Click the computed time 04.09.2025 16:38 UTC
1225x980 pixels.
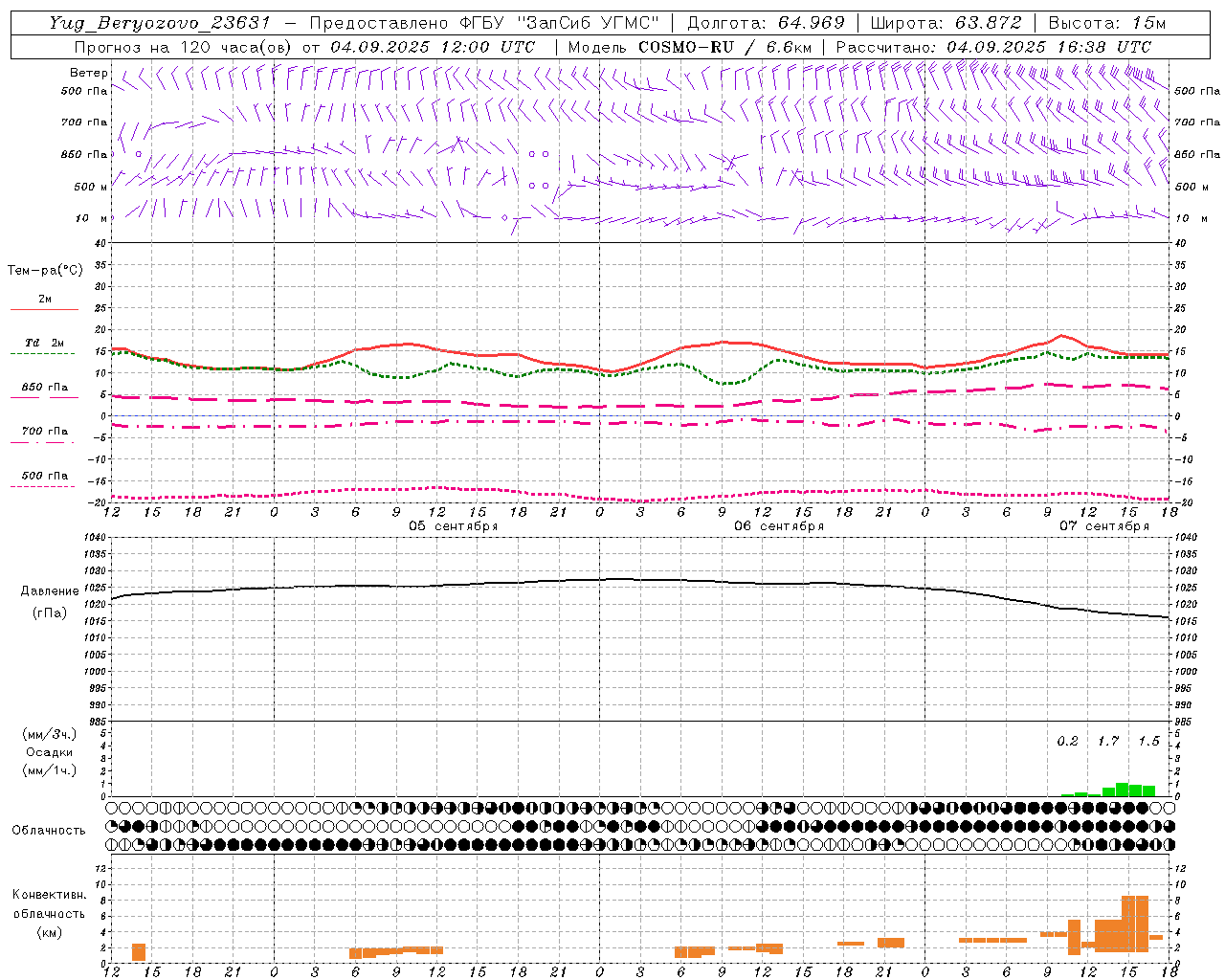tap(1049, 47)
